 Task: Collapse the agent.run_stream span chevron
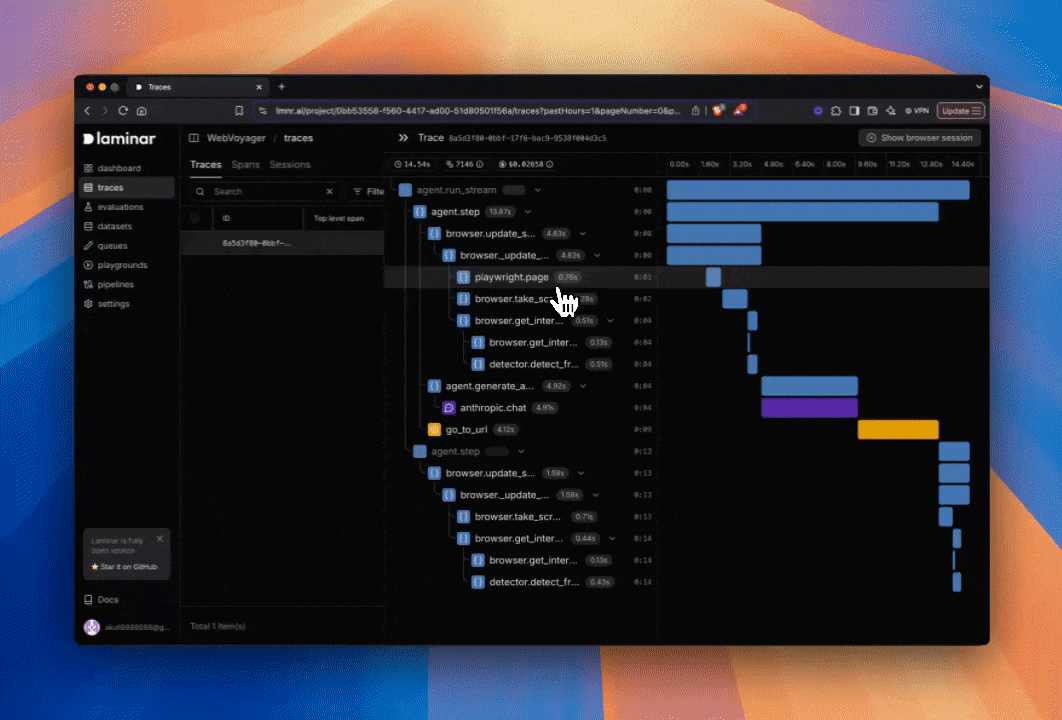click(x=538, y=190)
